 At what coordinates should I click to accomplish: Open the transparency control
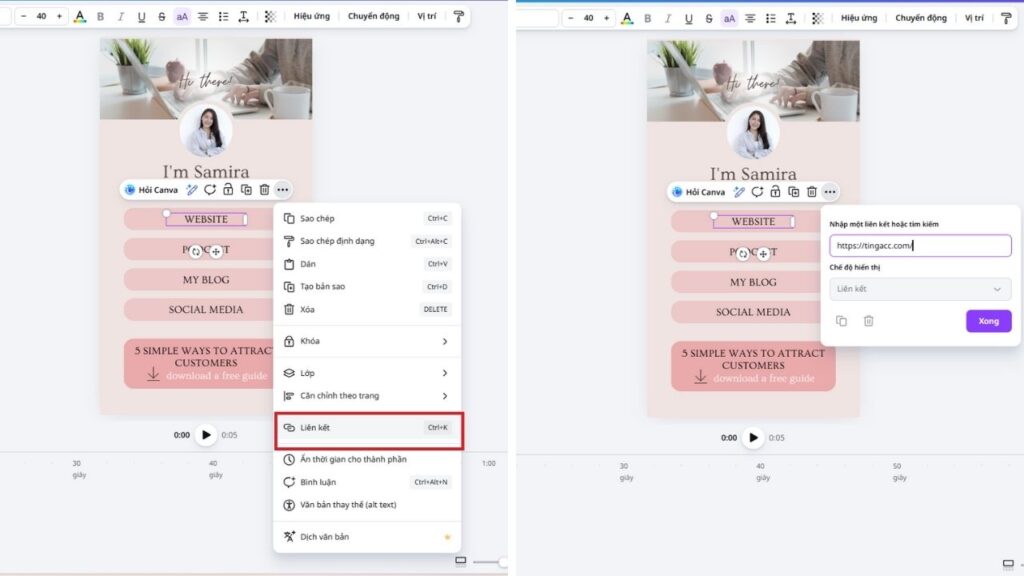[x=271, y=16]
